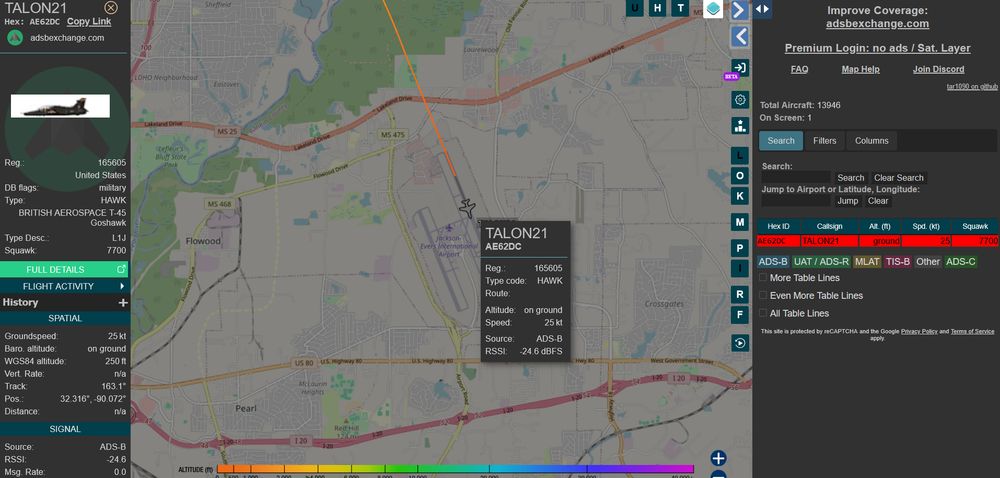Toggle the T tracks button
This screenshot has width=1000, height=478.
pyautogui.click(x=680, y=8)
